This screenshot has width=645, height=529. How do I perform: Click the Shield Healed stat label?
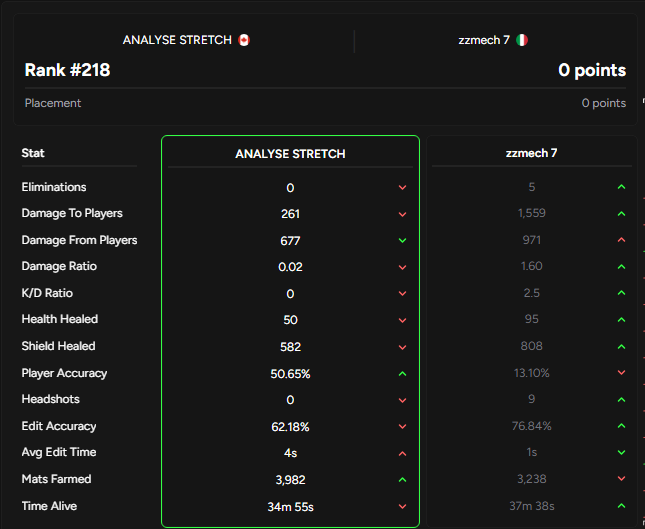(x=58, y=346)
